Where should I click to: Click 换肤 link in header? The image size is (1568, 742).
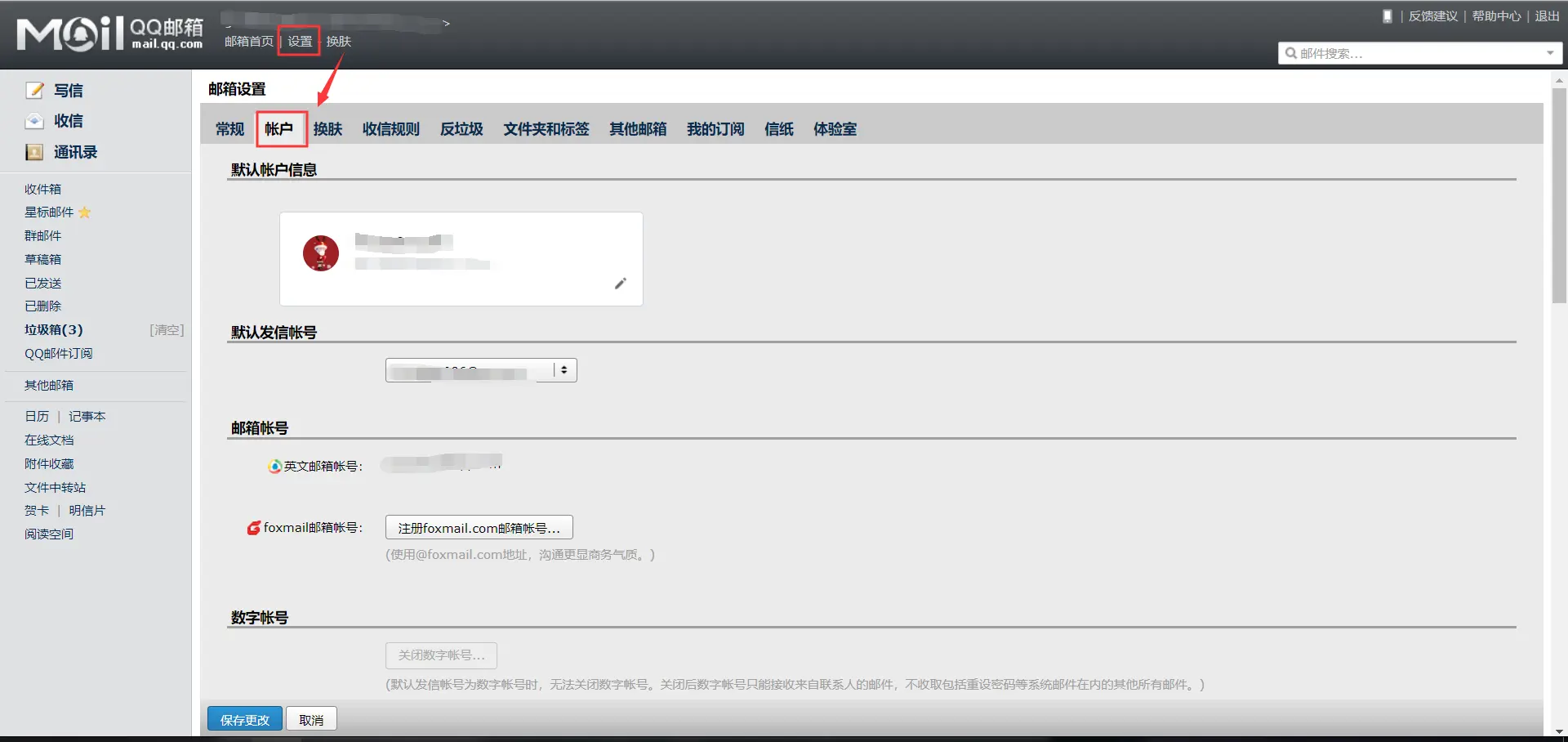click(338, 41)
